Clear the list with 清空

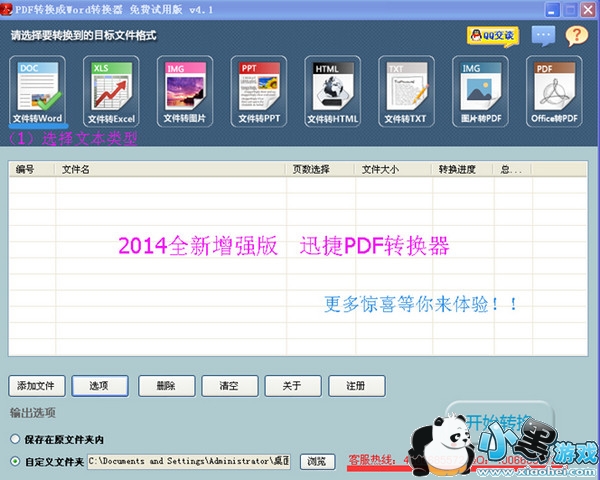(x=230, y=386)
